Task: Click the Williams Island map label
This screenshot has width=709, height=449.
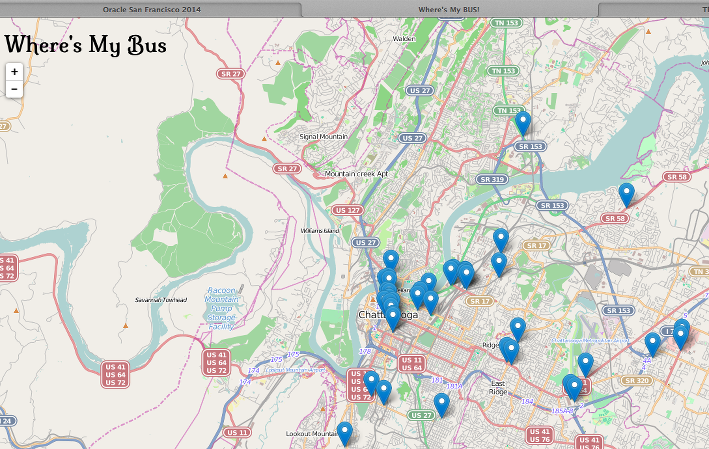Action: [x=320, y=231]
